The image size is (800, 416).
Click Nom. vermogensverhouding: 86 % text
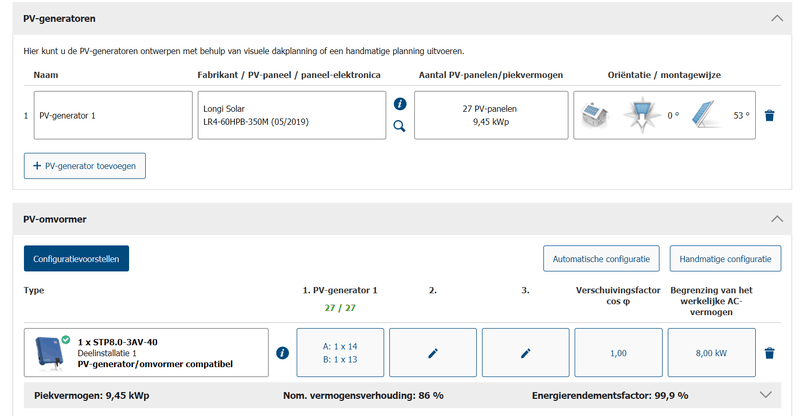pos(363,396)
